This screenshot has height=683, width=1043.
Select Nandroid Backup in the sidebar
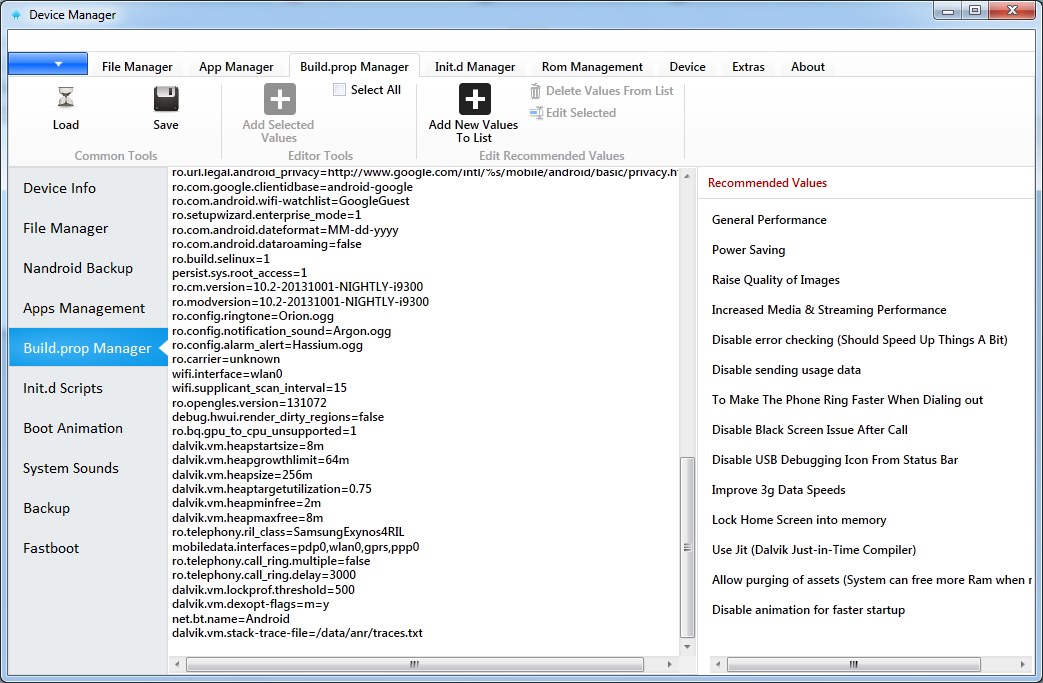coord(78,268)
